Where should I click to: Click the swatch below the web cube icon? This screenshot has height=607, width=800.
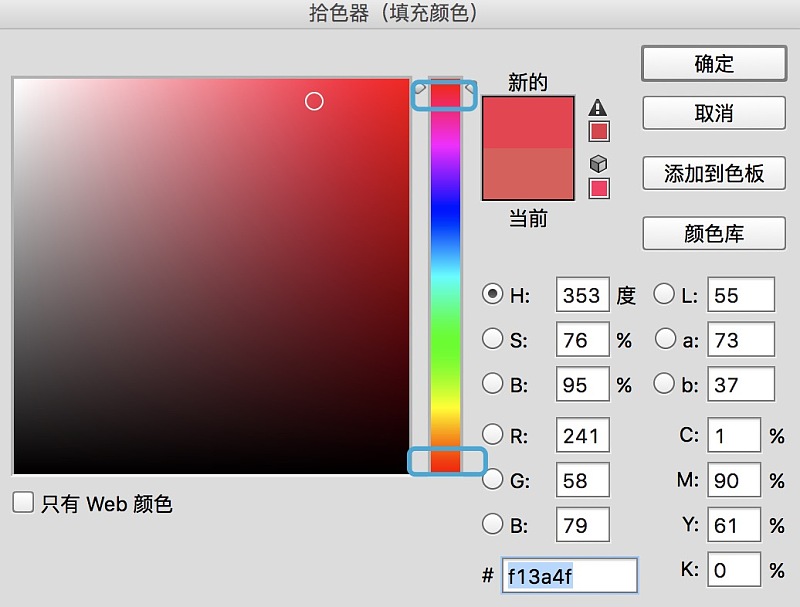[597, 191]
